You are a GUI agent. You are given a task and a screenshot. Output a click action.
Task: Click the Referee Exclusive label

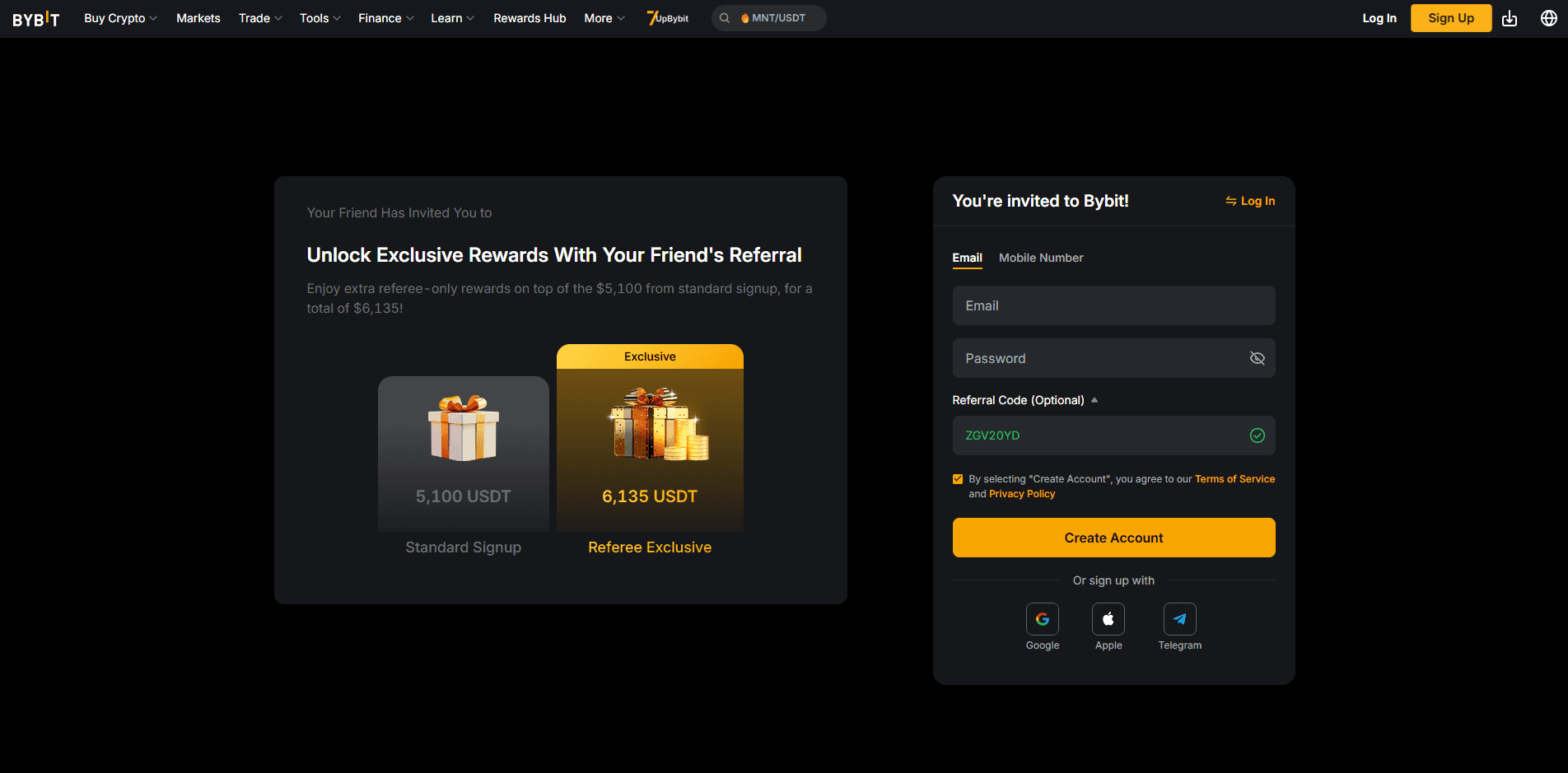click(650, 547)
